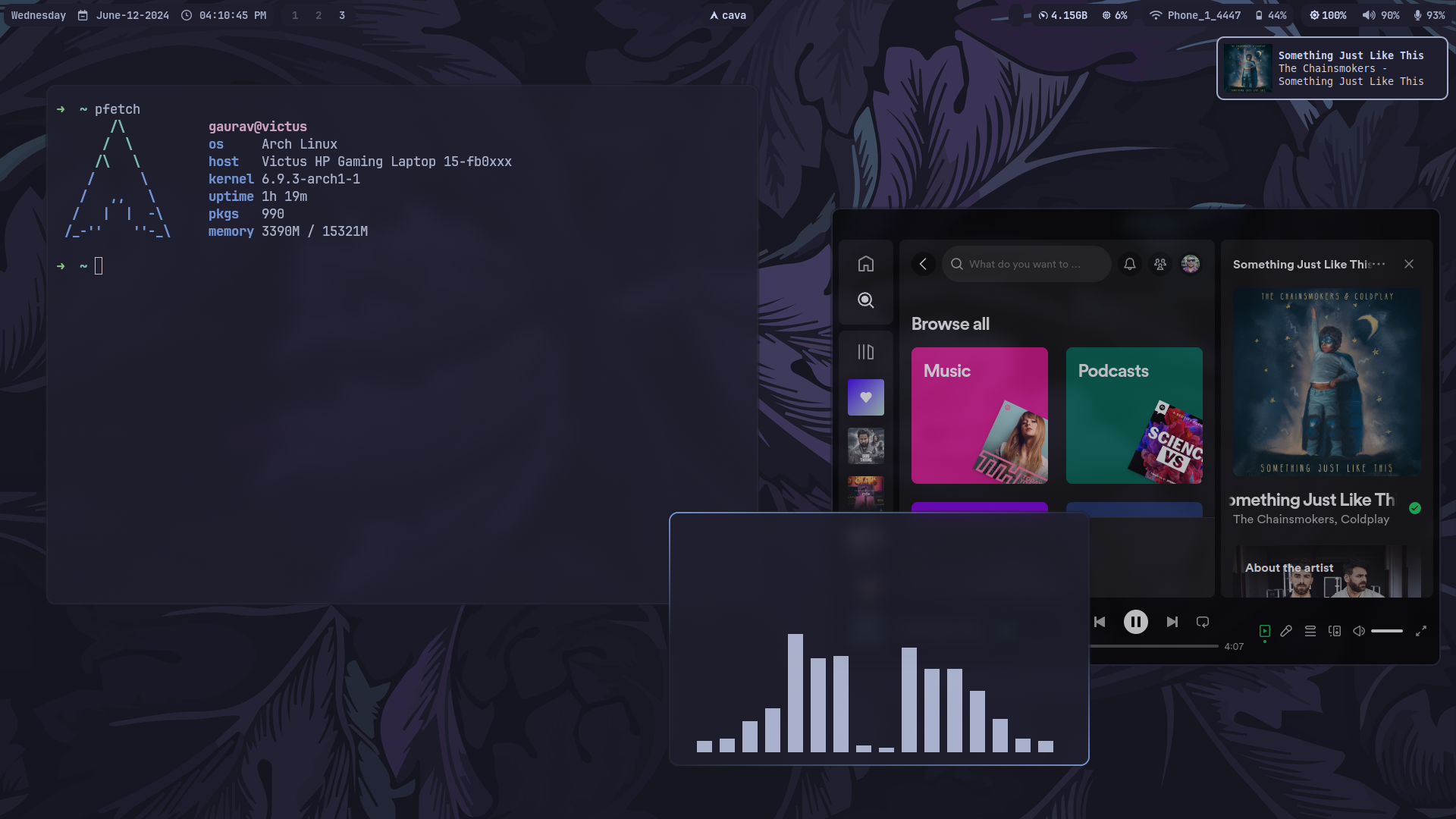This screenshot has width=1456, height=819.
Task: Click the terminal prompt cursor
Action: [99, 266]
